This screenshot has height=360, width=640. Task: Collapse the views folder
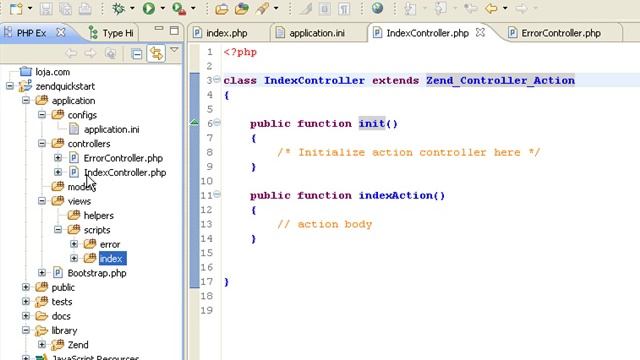tap(42, 201)
